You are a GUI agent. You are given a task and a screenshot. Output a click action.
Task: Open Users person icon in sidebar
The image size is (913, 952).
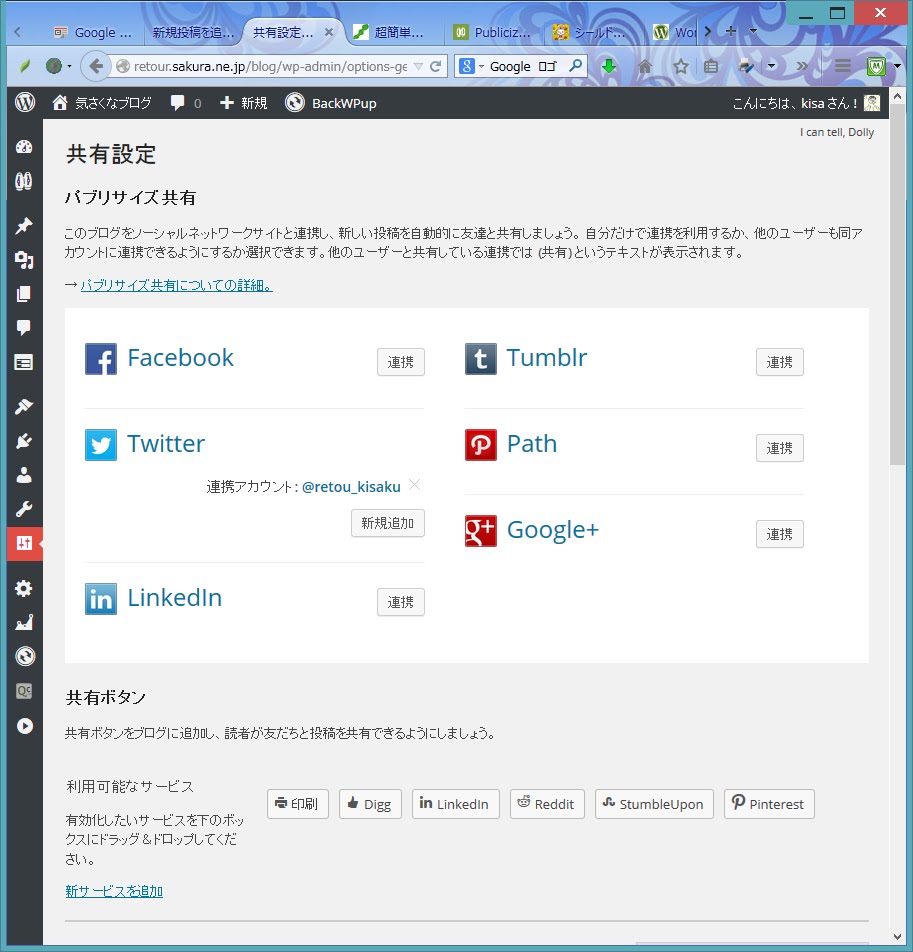[24, 475]
